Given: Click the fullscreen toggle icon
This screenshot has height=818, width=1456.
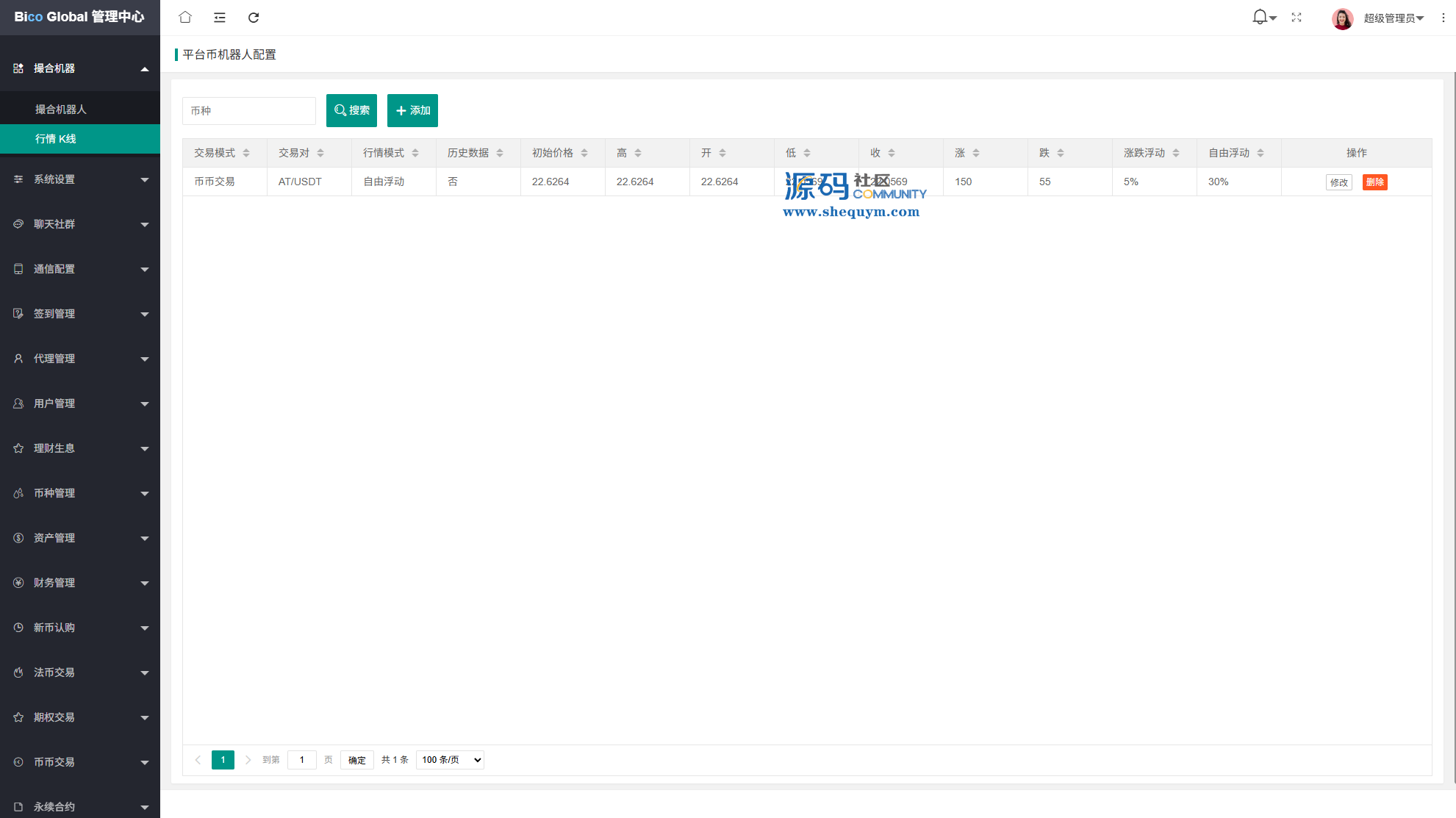Looking at the screenshot, I should click(x=1297, y=18).
